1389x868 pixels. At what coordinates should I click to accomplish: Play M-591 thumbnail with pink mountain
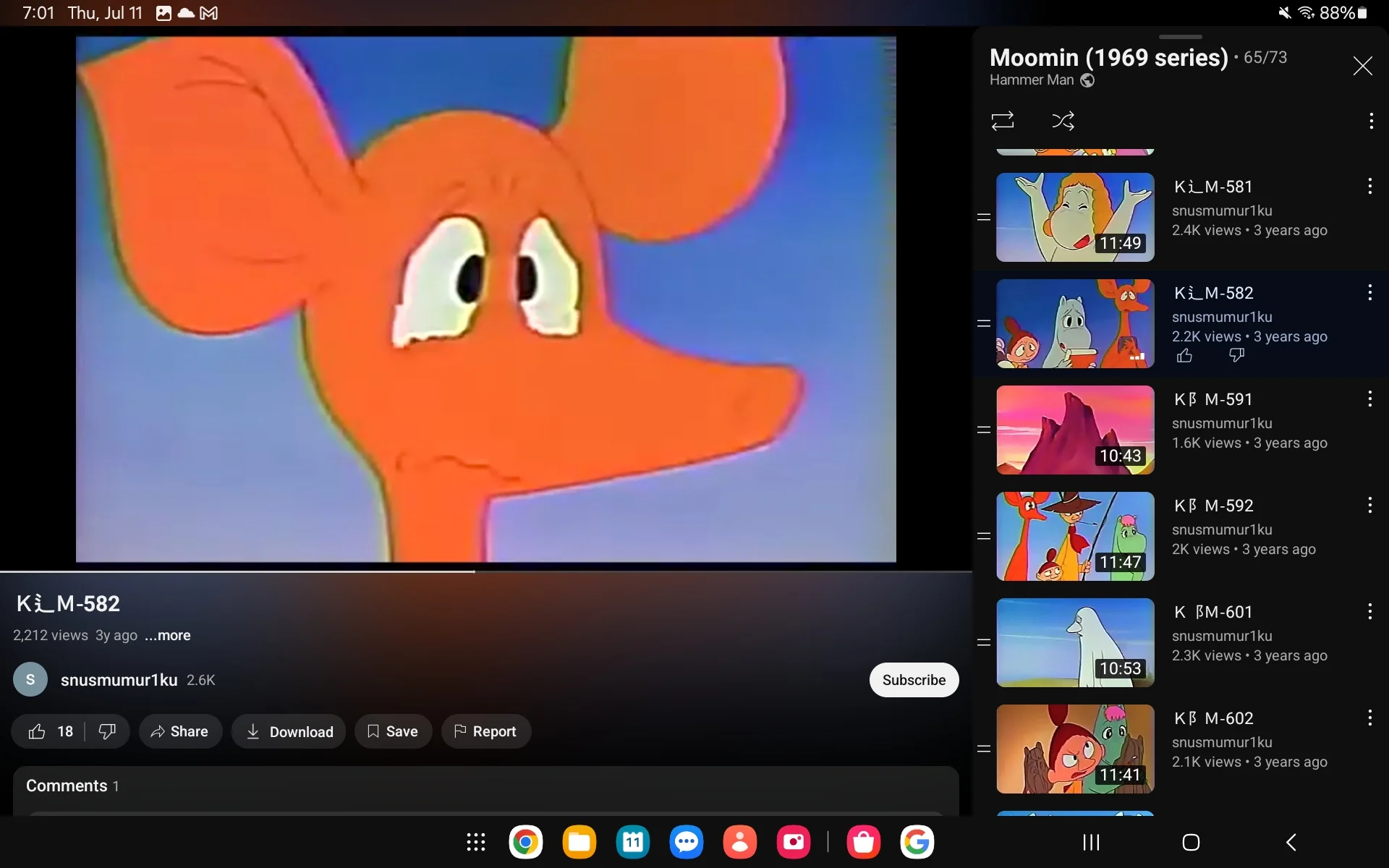coord(1075,430)
